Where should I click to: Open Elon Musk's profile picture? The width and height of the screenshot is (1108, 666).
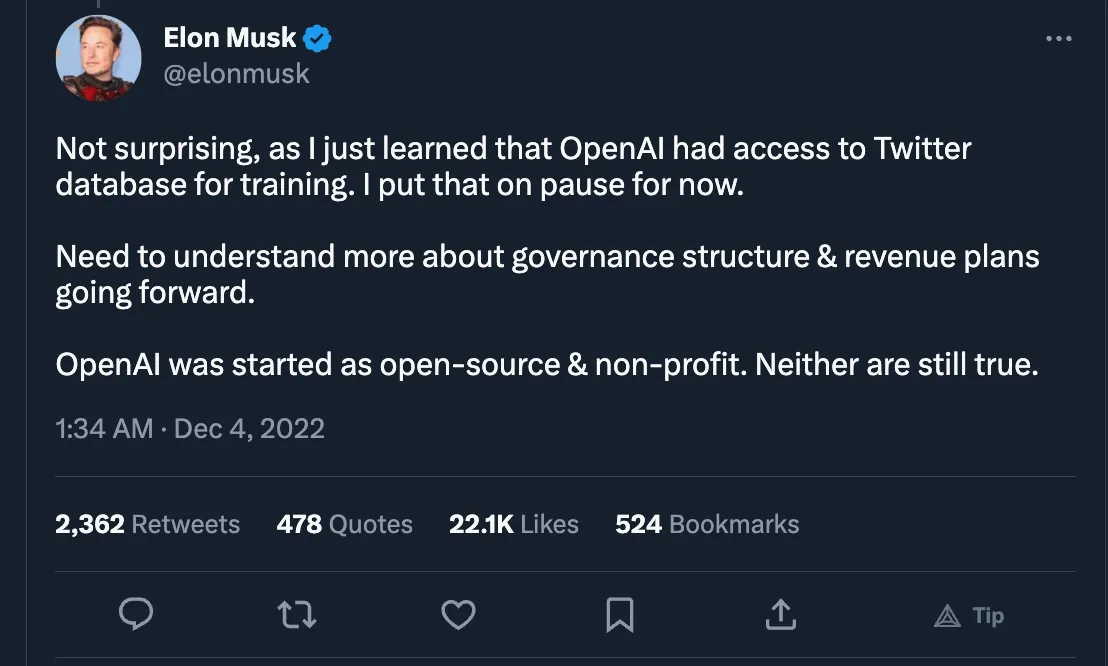(x=98, y=58)
